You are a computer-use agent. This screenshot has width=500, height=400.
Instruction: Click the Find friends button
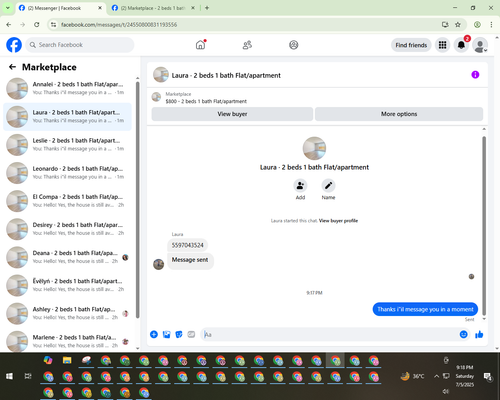(x=411, y=45)
